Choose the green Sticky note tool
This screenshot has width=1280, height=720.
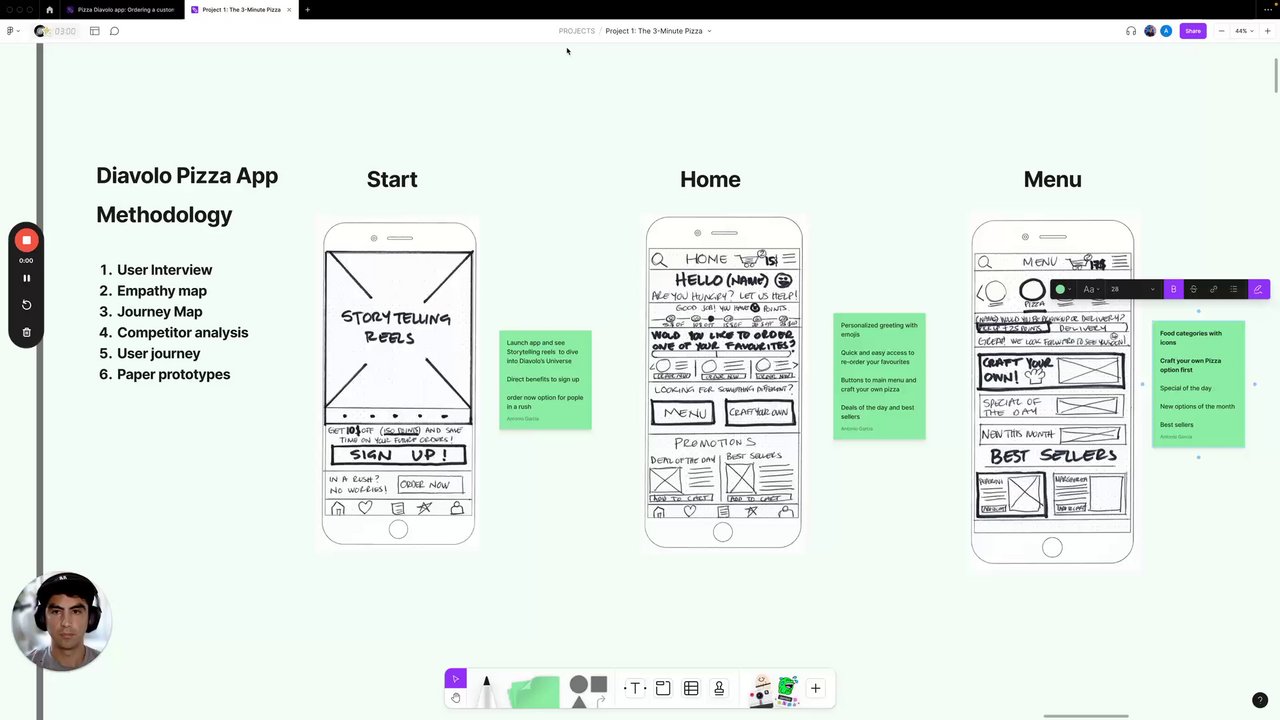click(535, 692)
